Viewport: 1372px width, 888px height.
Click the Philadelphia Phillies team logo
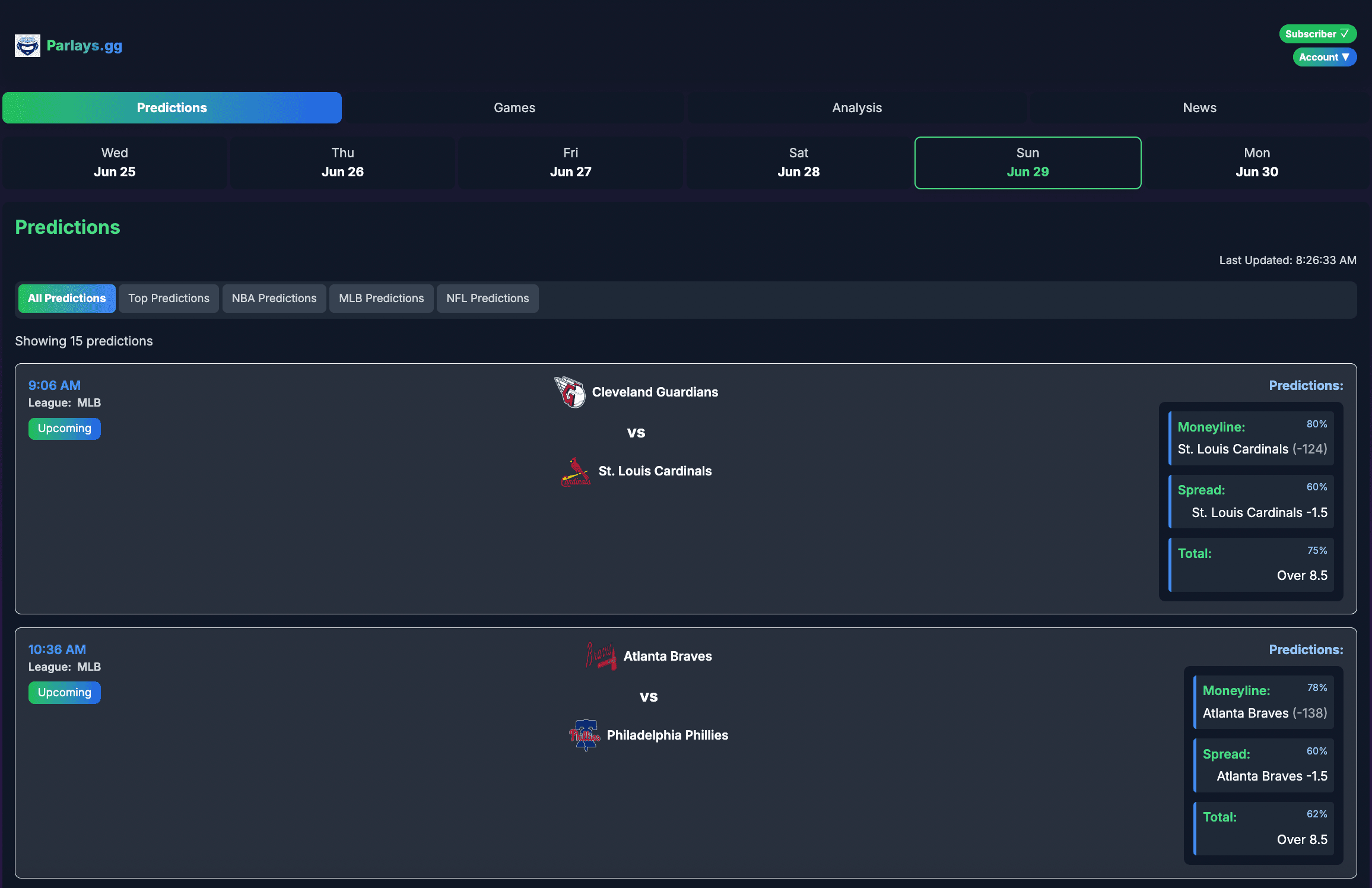(585, 735)
